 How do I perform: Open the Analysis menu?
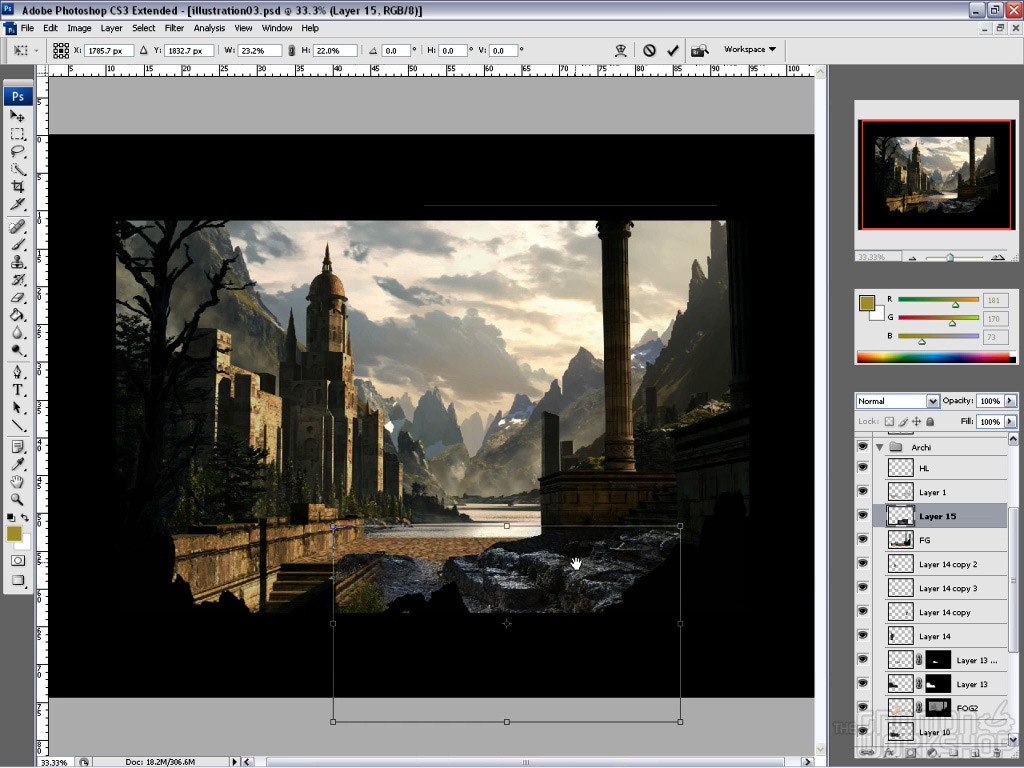[x=209, y=28]
